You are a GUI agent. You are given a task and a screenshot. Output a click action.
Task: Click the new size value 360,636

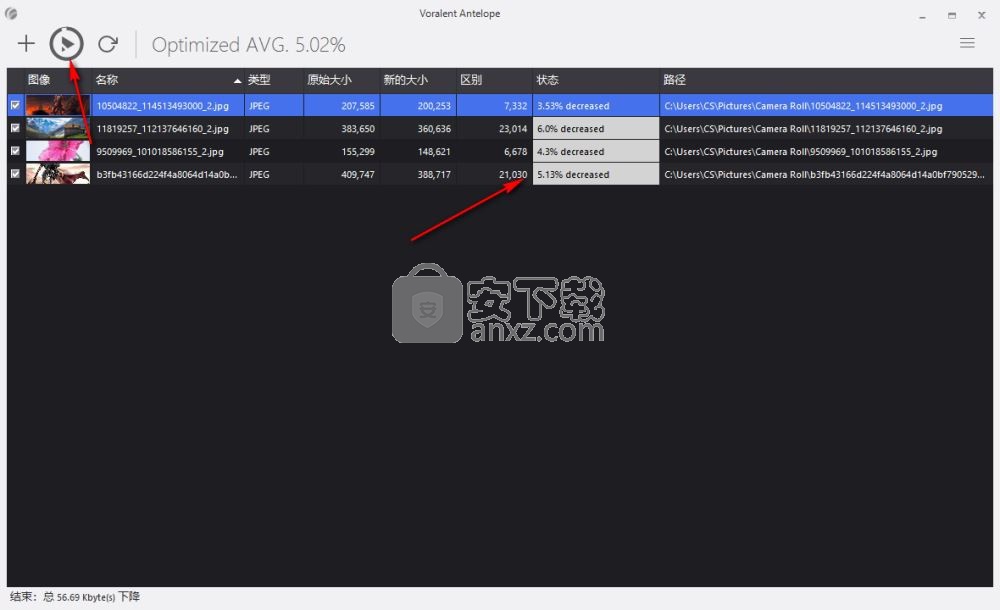[434, 129]
